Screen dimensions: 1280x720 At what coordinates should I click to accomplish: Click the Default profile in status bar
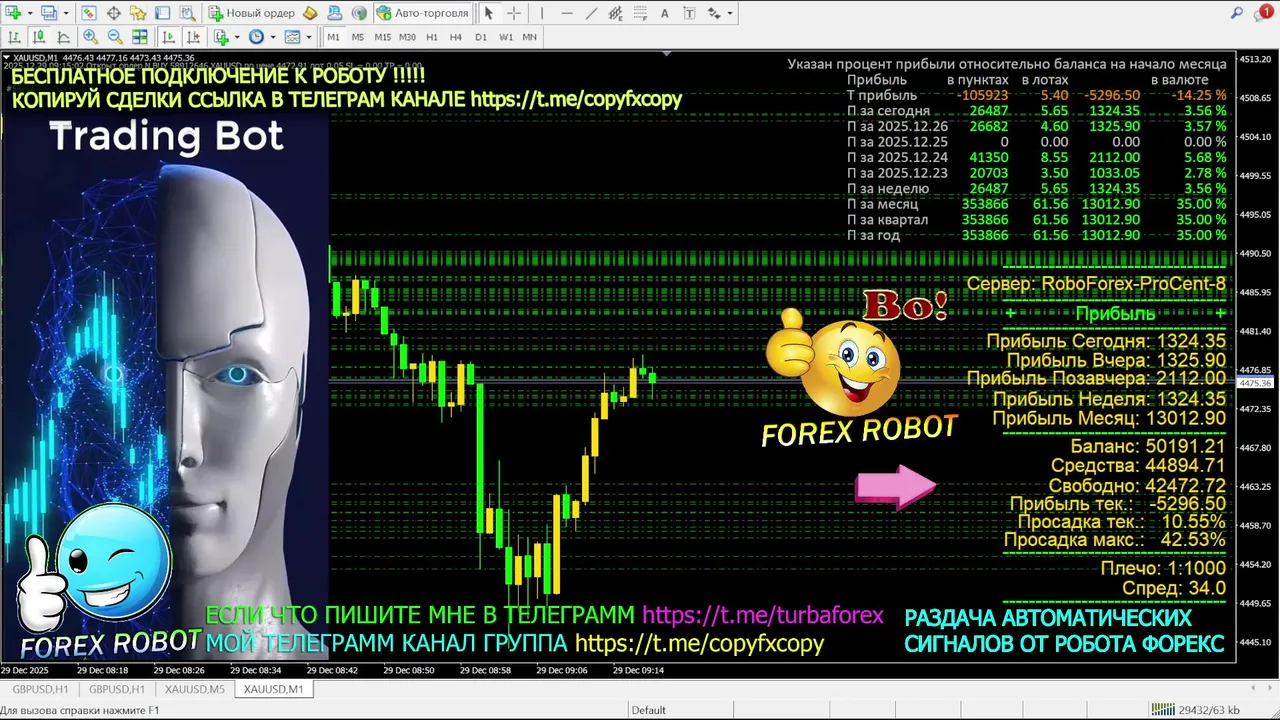click(x=648, y=710)
